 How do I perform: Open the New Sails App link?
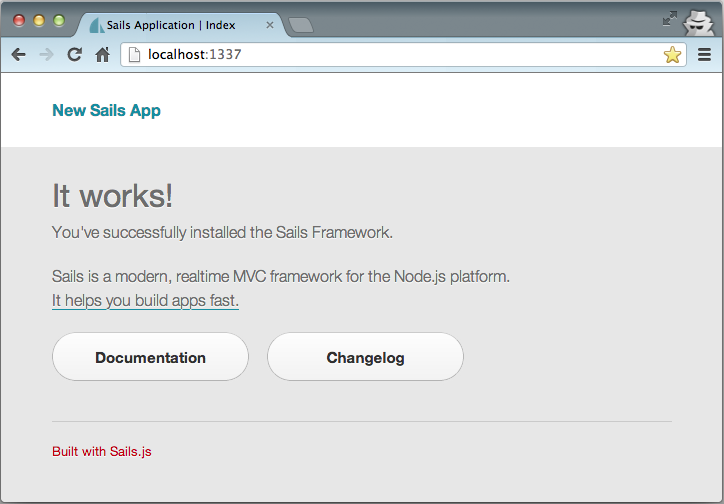106,110
